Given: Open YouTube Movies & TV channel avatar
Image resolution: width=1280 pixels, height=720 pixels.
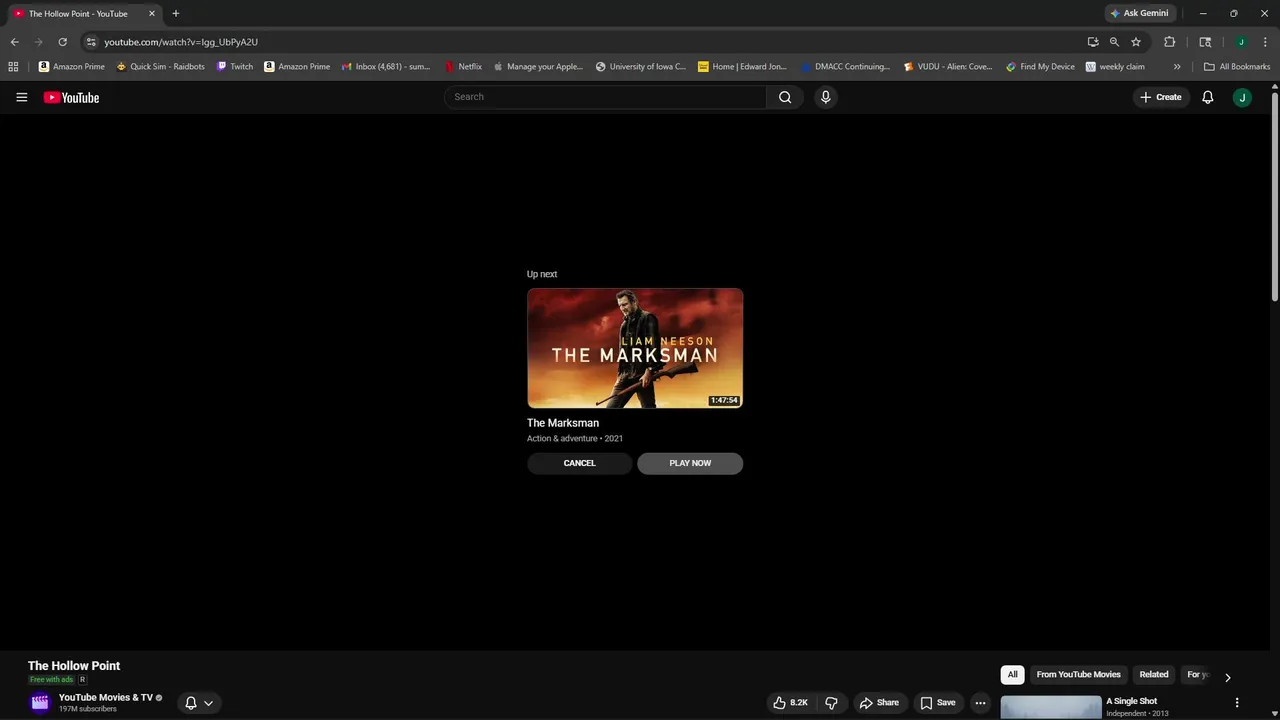Looking at the screenshot, I should (x=40, y=702).
